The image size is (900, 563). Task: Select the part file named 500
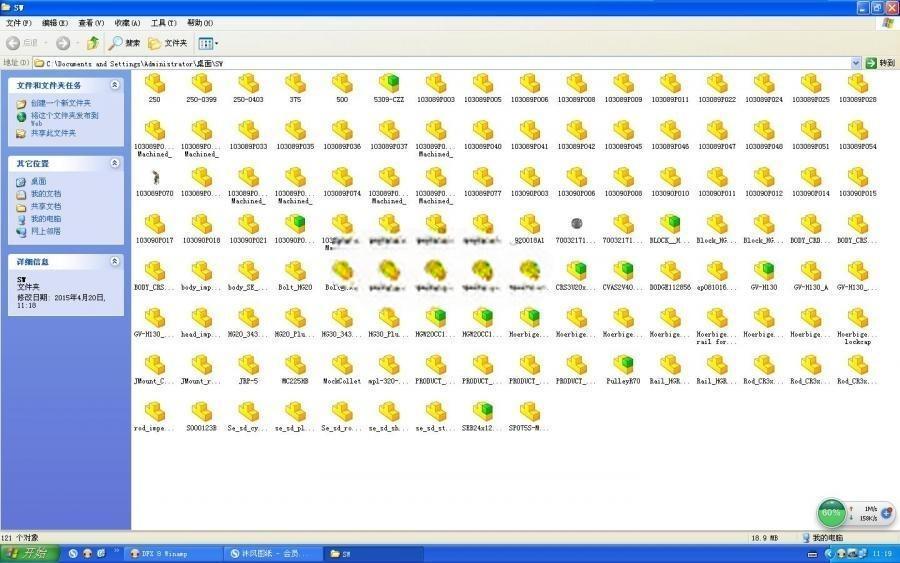click(342, 84)
